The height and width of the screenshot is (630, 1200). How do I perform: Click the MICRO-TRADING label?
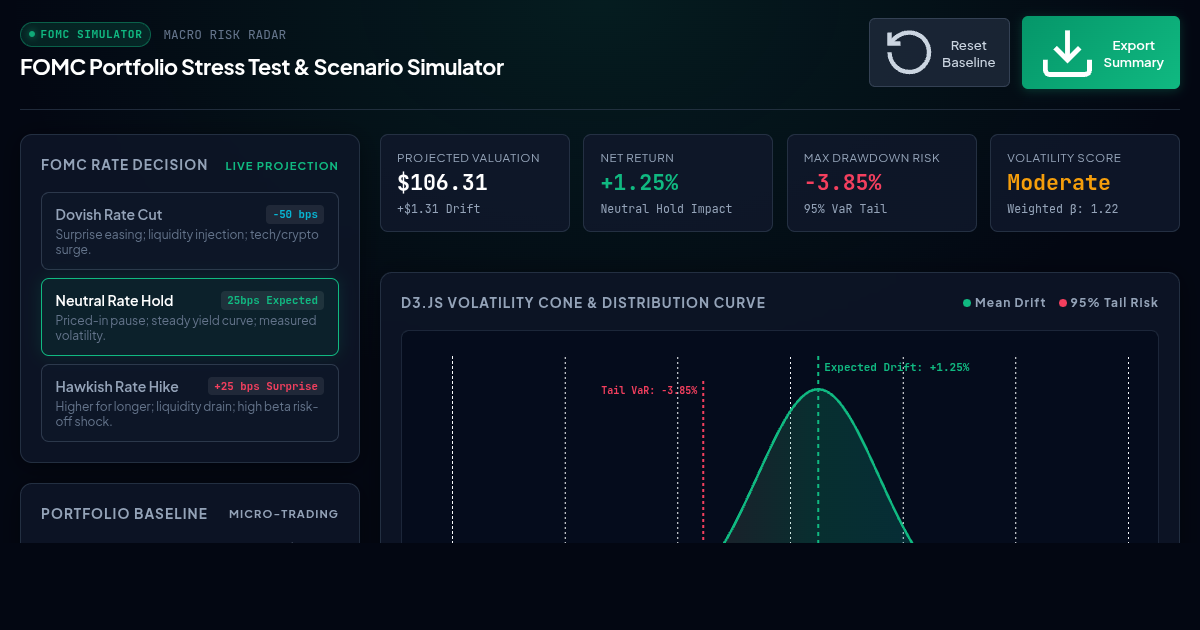pos(284,514)
